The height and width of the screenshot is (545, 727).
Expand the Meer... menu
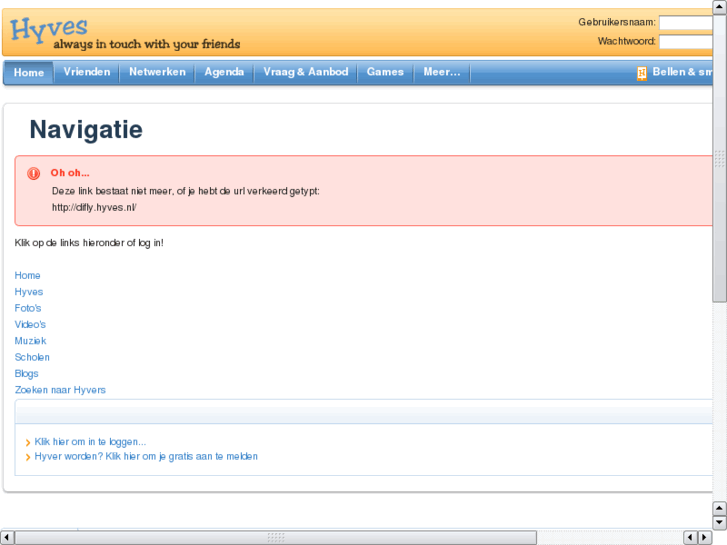tap(442, 72)
